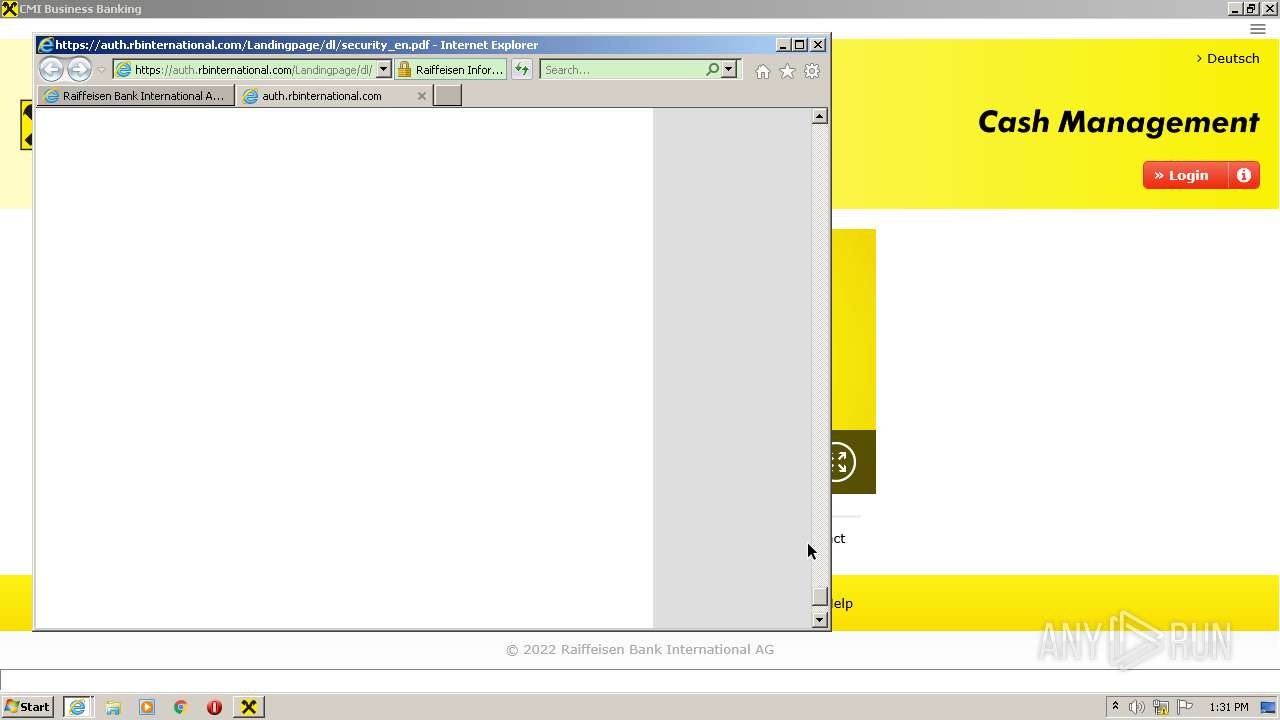The image size is (1280, 720).
Task: Click the Internet Explorer title bar icon
Action: [x=46, y=45]
